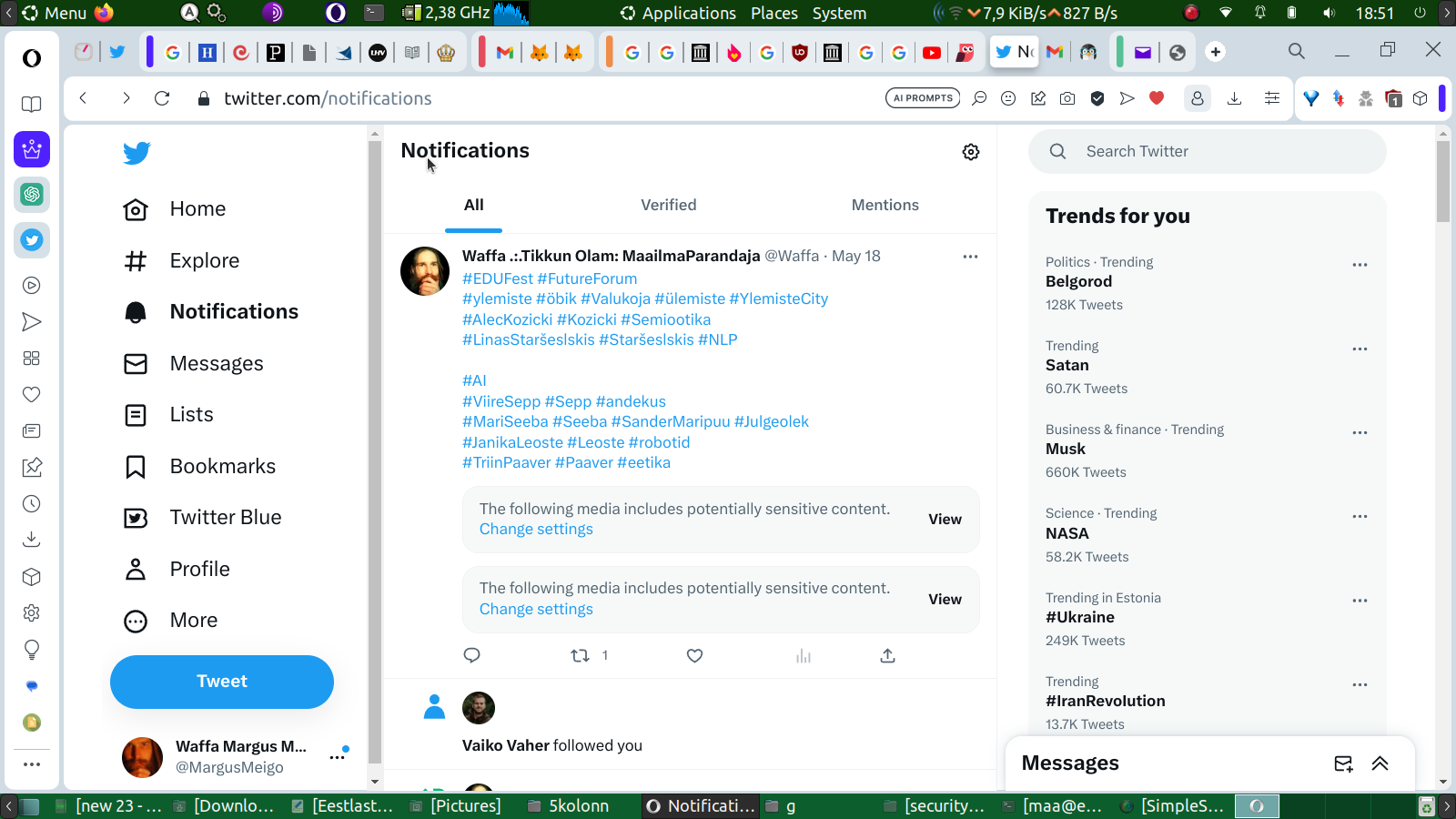Reload the twitter.com page
Viewport: 1456px width, 819px height.
[162, 98]
